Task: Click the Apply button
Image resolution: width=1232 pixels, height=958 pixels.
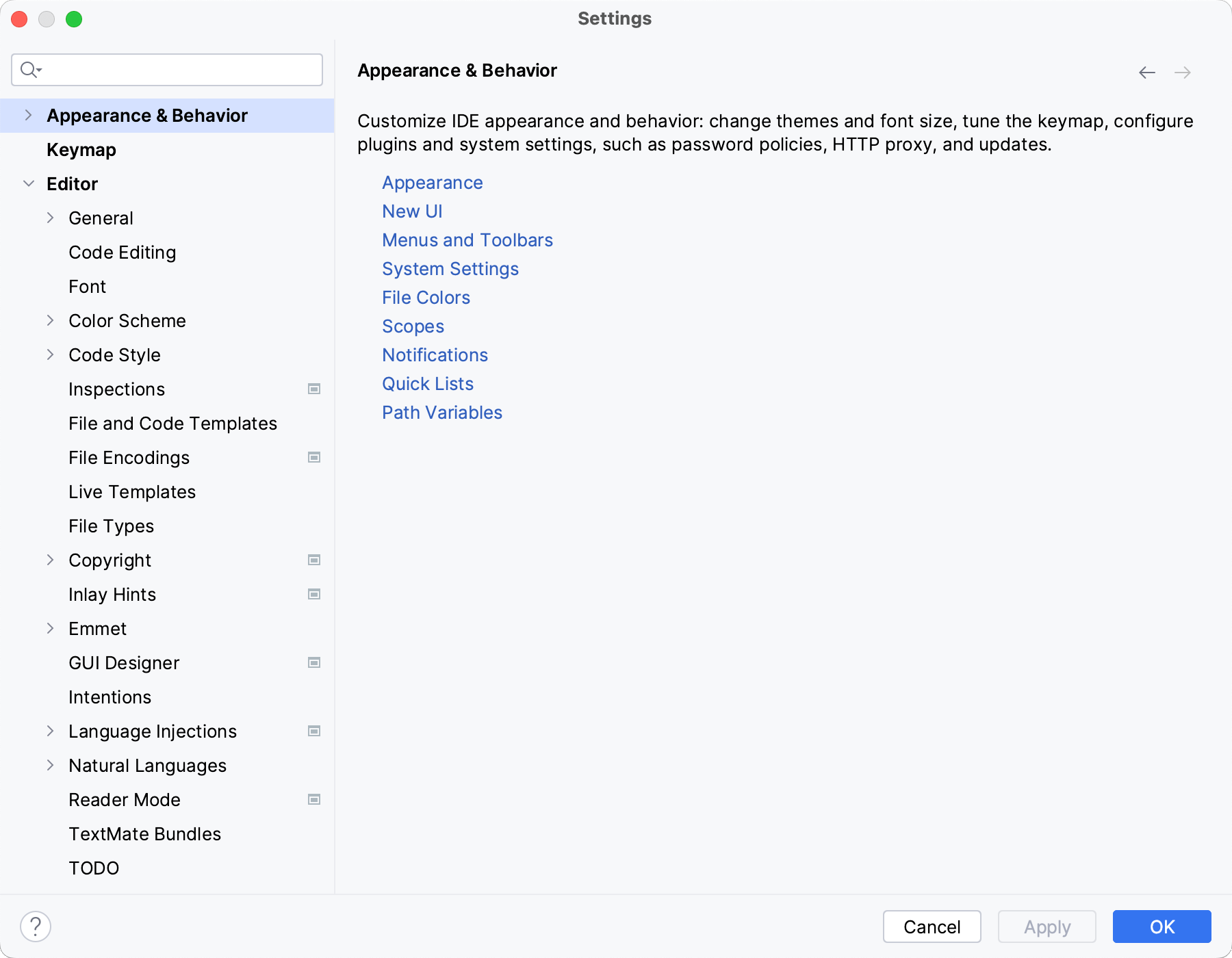Action: tap(1047, 927)
